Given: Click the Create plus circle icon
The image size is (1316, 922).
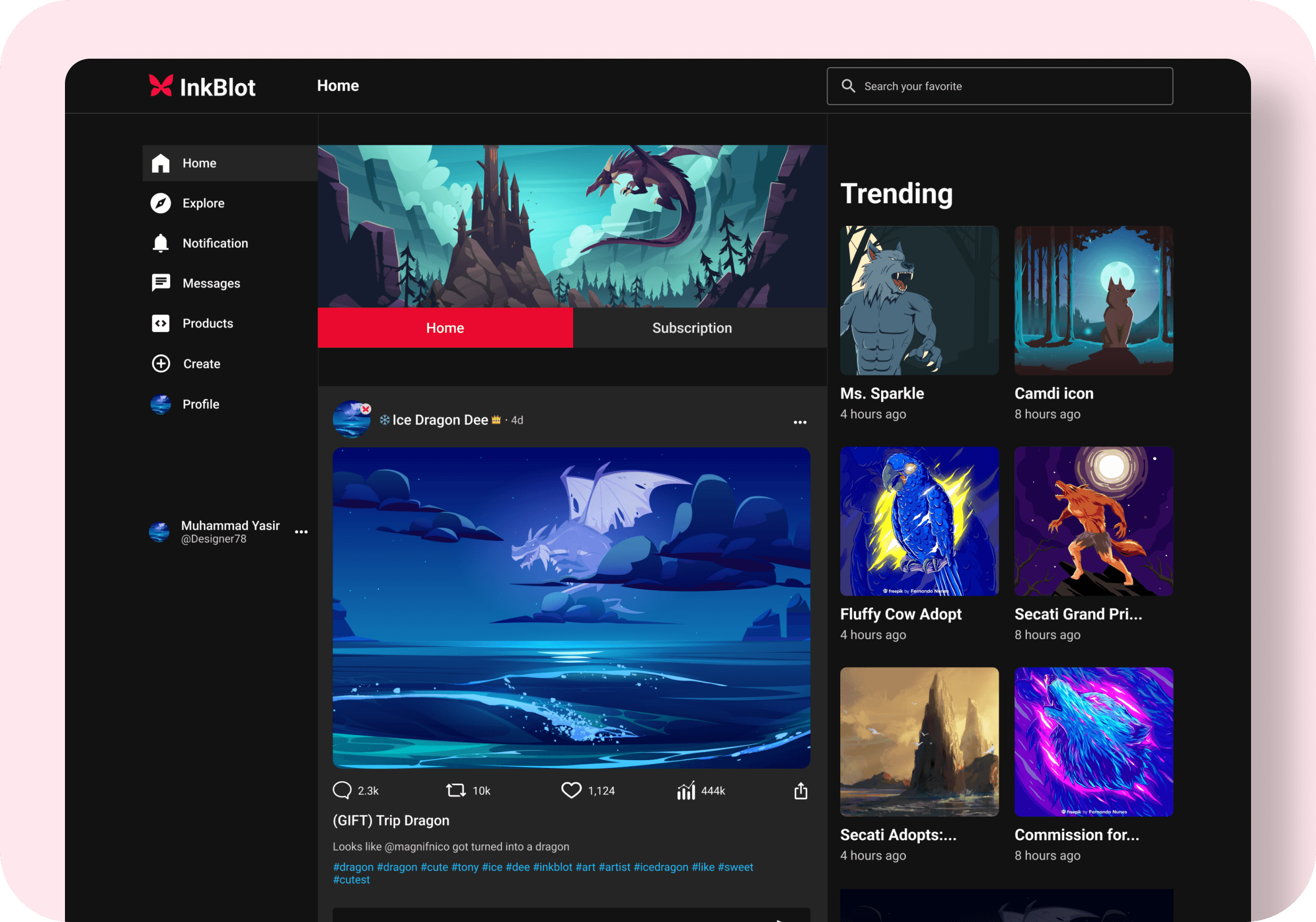Looking at the screenshot, I should tap(161, 364).
